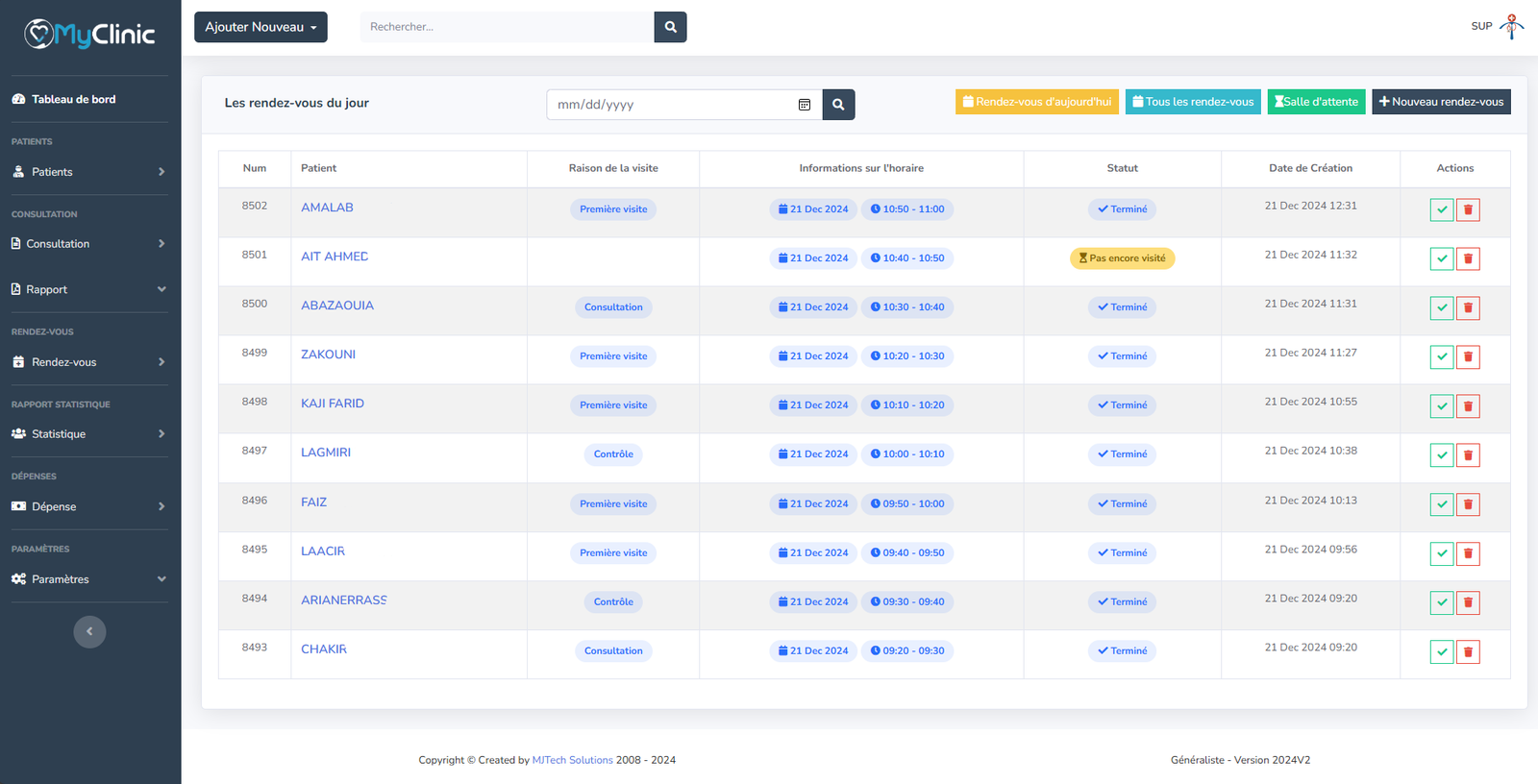Open the SUP user profile avatar
This screenshot has height=784, width=1538.
1511,26
